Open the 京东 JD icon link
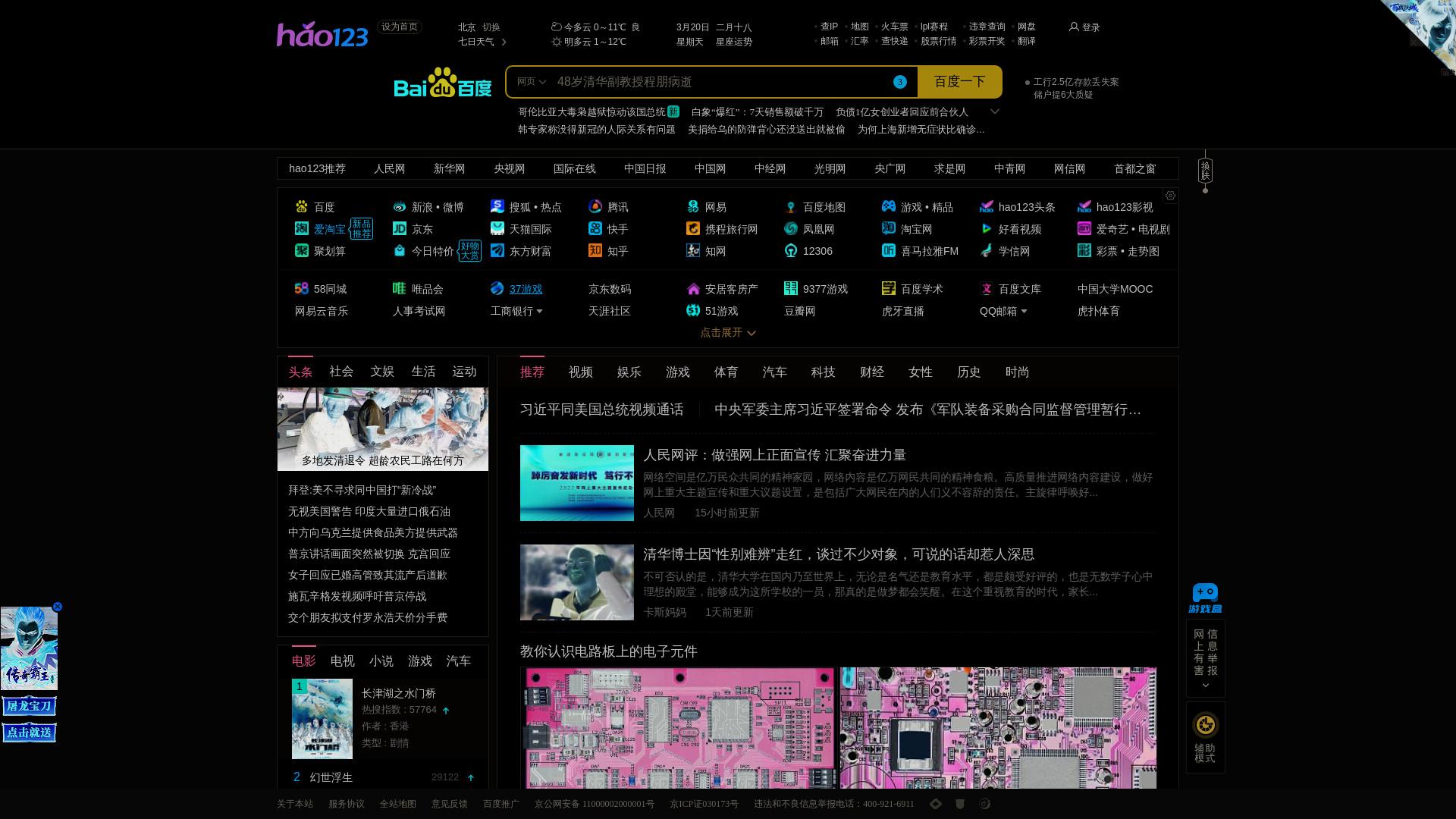This screenshot has width=1456, height=819. pos(400,229)
